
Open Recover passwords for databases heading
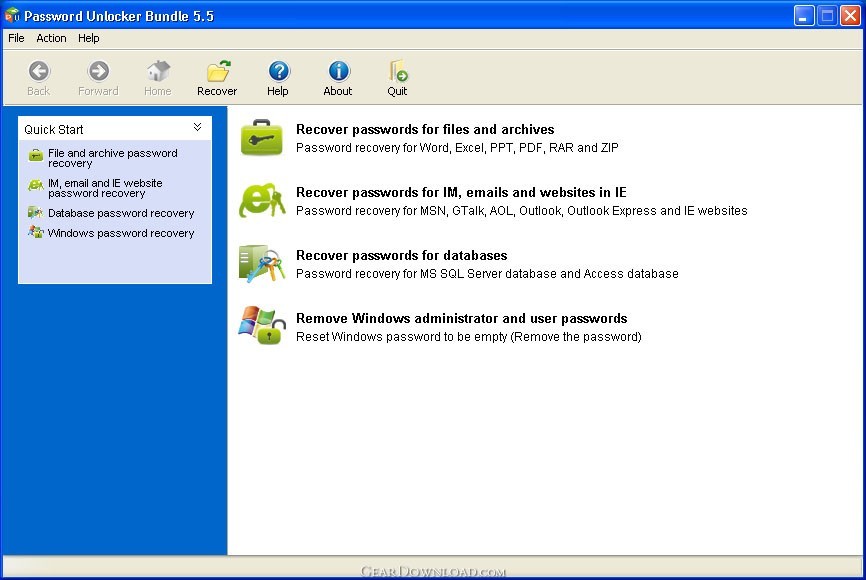pyautogui.click(x=402, y=255)
